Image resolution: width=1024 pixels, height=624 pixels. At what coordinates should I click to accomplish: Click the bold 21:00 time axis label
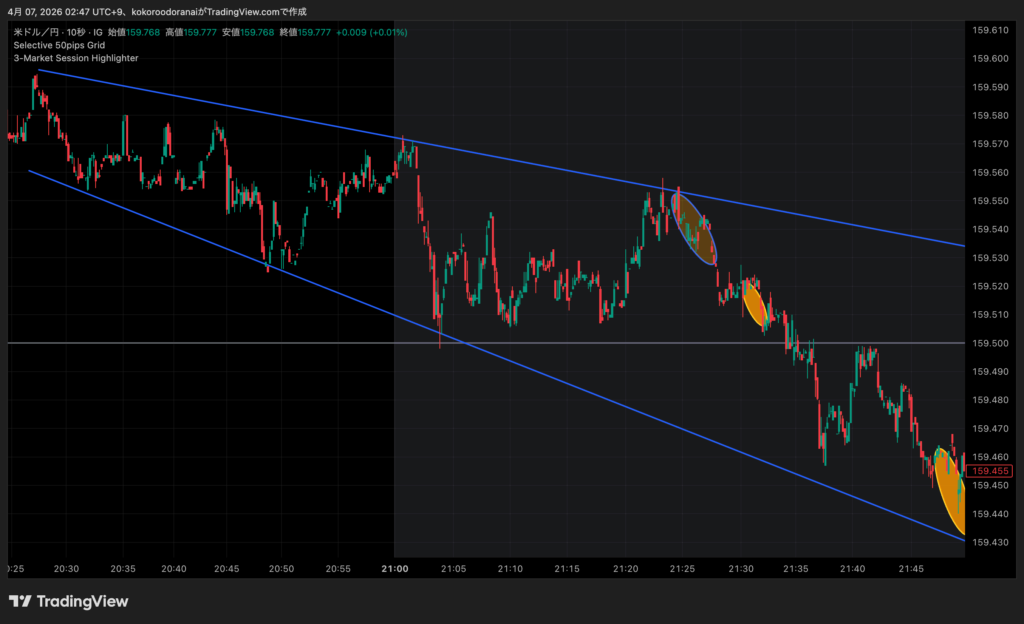(x=394, y=568)
